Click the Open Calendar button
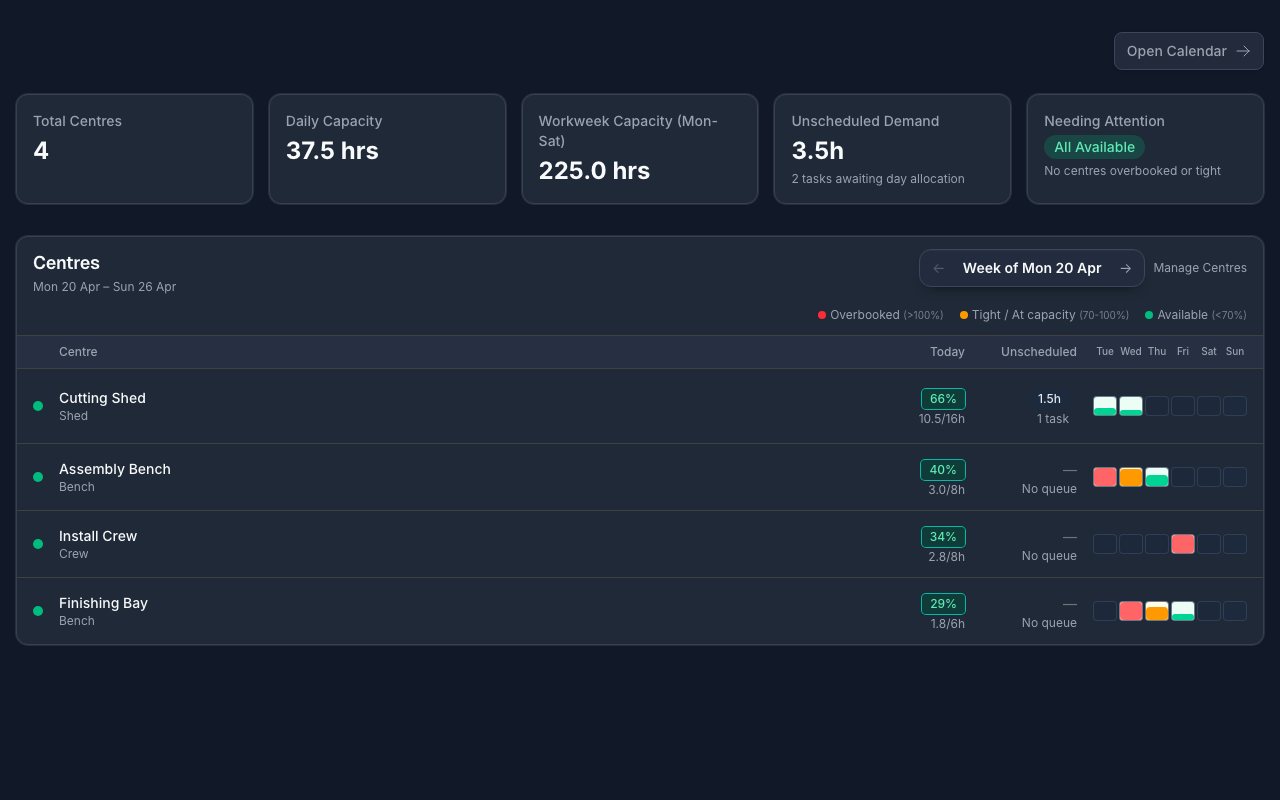This screenshot has width=1280, height=800. coord(1188,51)
